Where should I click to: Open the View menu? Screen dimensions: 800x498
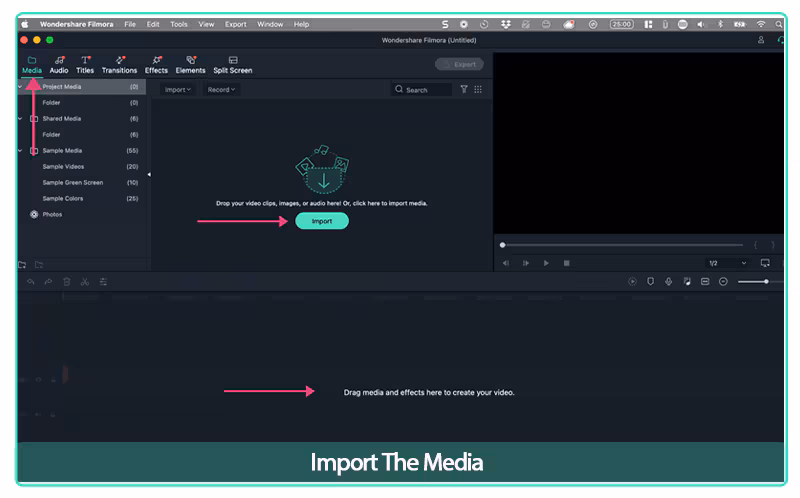(206, 24)
